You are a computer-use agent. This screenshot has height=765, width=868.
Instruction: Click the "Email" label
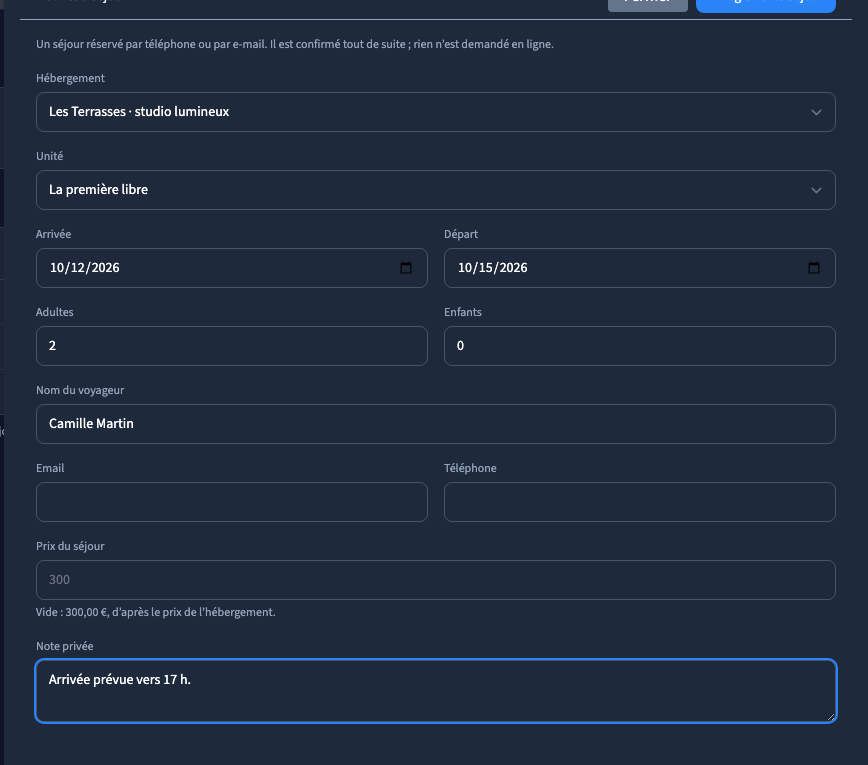pyautogui.click(x=50, y=468)
